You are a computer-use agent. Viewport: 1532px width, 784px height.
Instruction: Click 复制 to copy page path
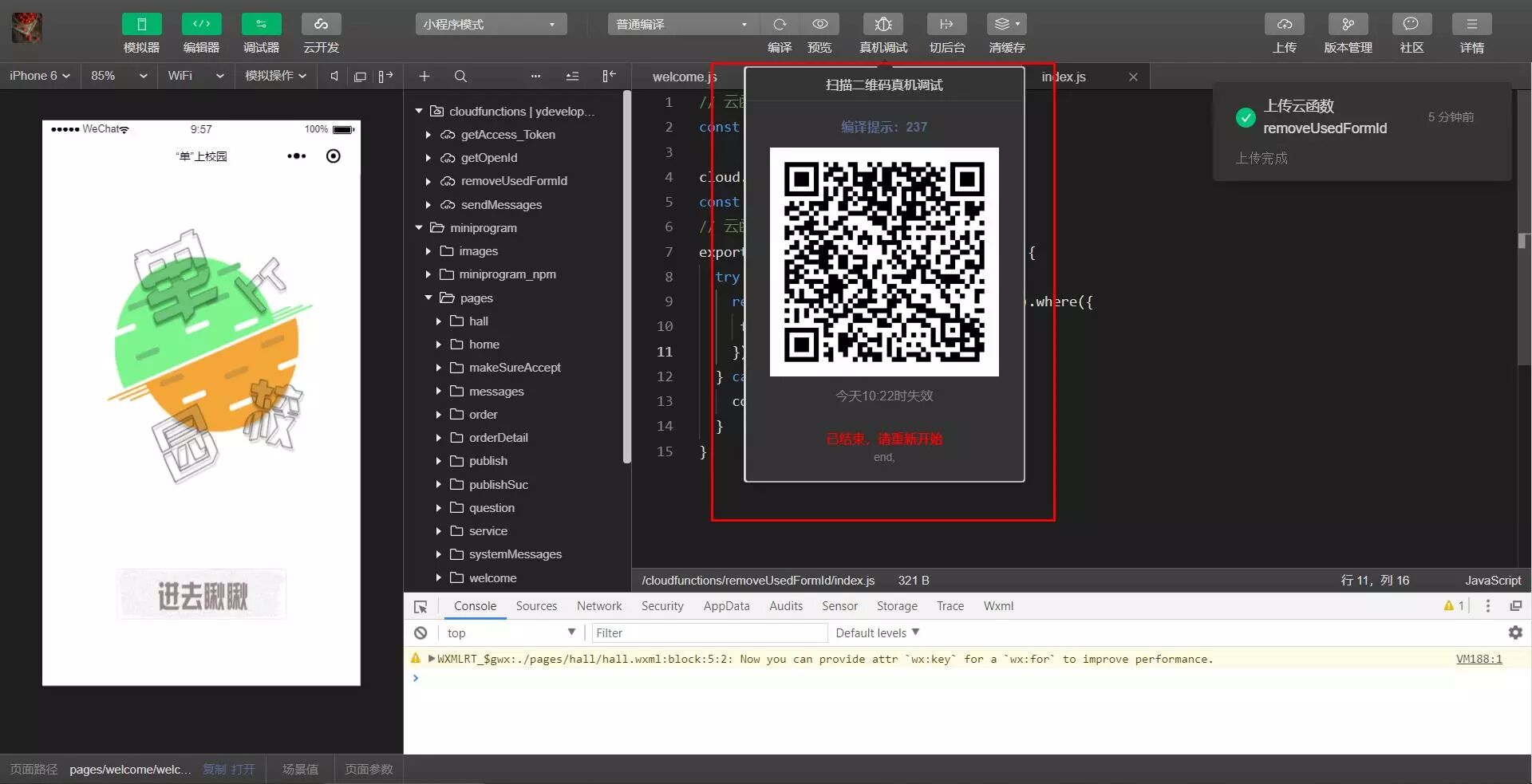[x=215, y=770]
